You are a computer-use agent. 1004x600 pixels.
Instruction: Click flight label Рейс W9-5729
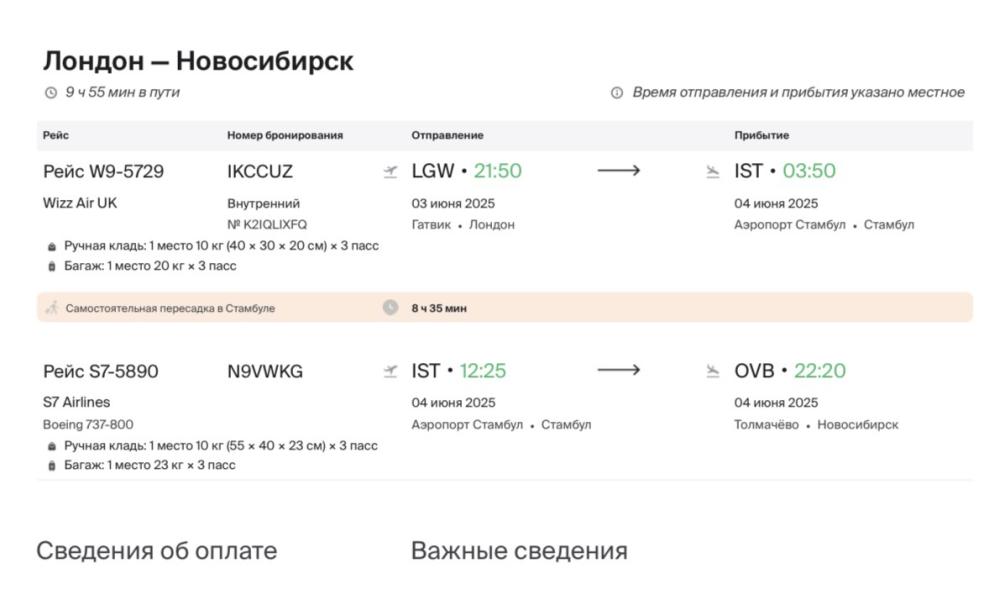tap(103, 172)
